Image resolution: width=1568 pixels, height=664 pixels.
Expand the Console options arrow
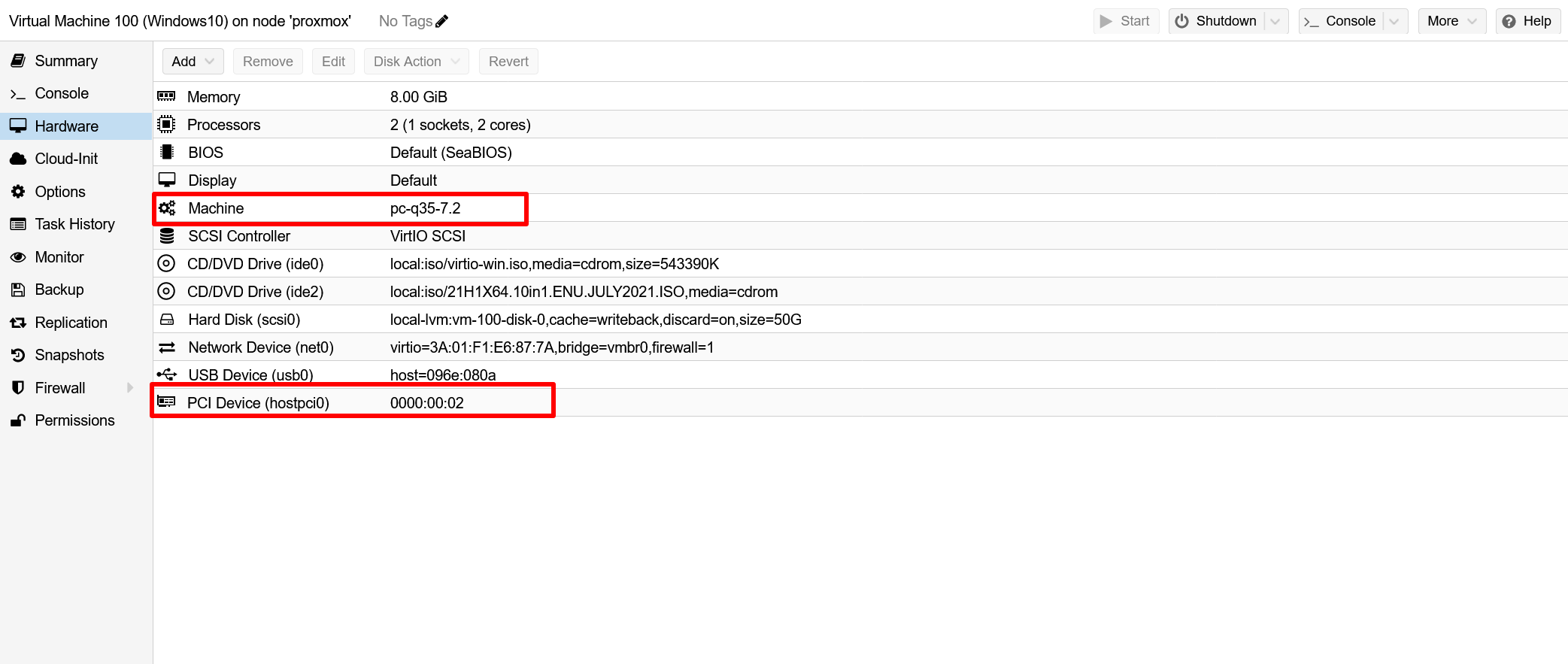click(x=1394, y=21)
